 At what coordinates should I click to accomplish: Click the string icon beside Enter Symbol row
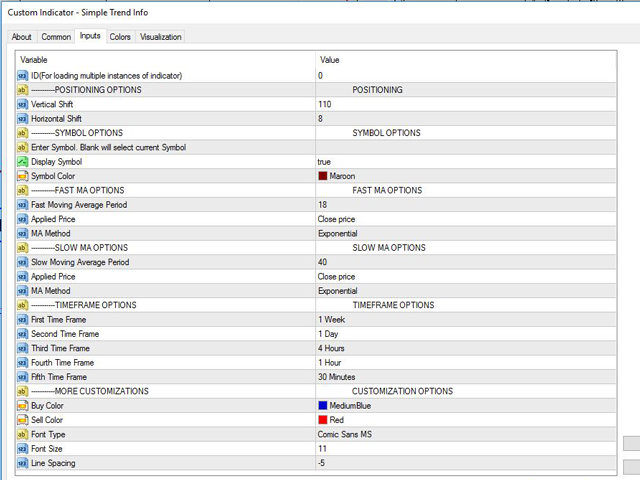[22, 147]
